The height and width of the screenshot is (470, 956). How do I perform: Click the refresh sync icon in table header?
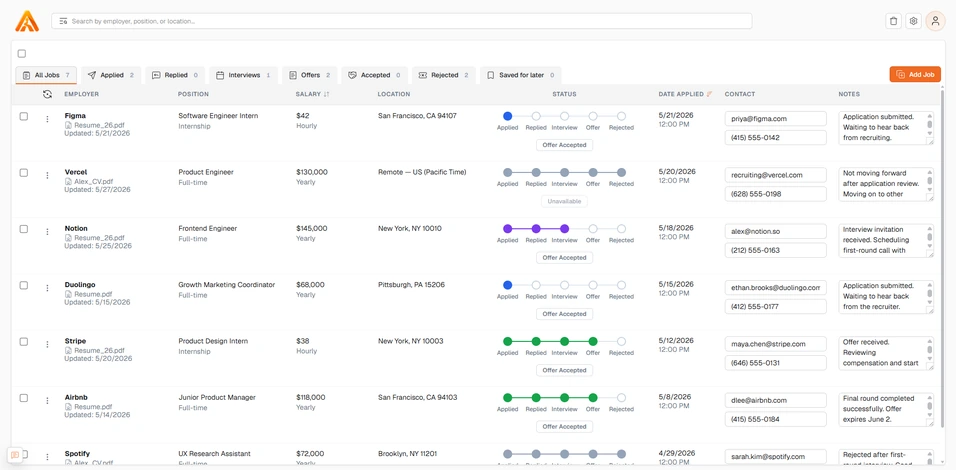point(47,94)
